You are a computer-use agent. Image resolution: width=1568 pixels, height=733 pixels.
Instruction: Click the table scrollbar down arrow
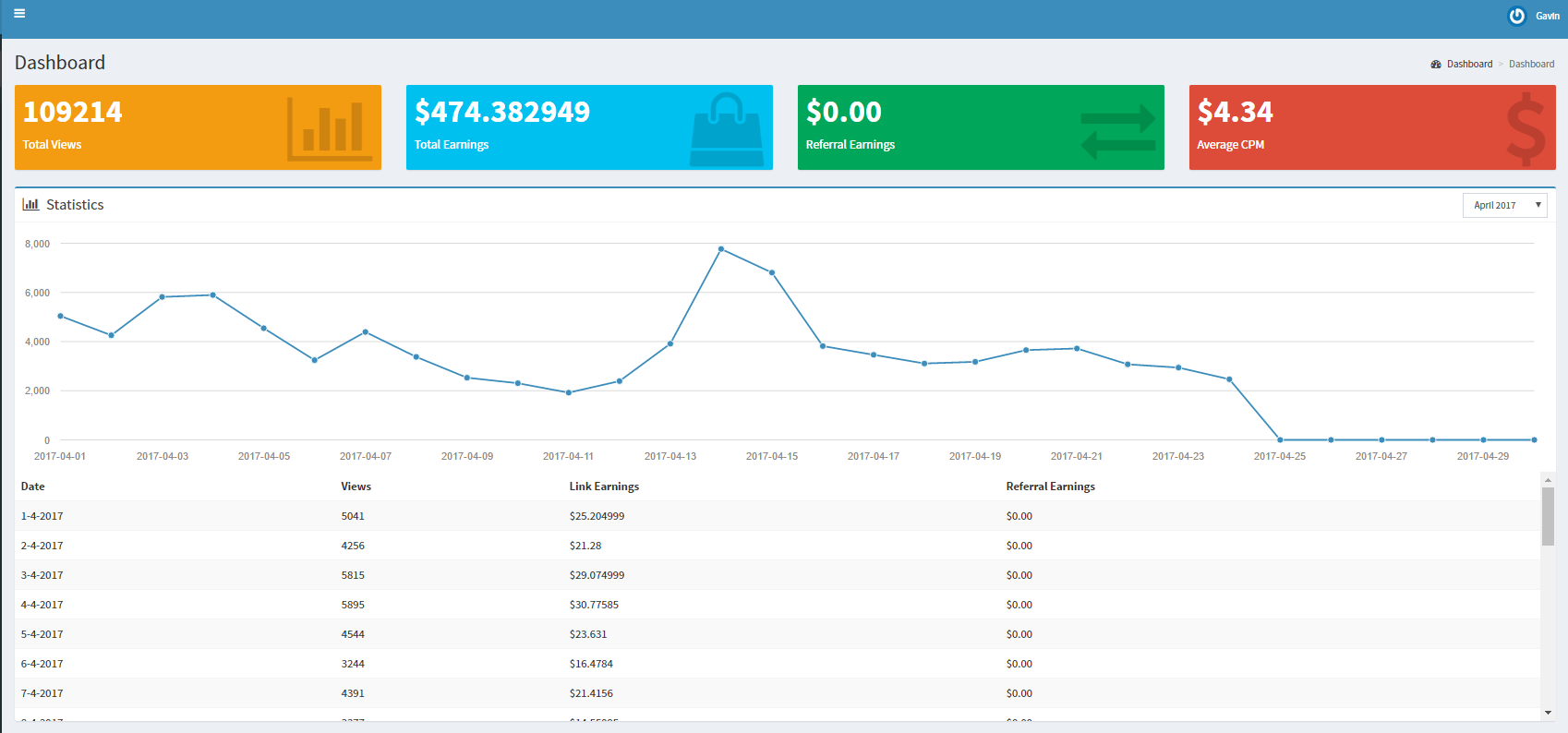[1548, 714]
